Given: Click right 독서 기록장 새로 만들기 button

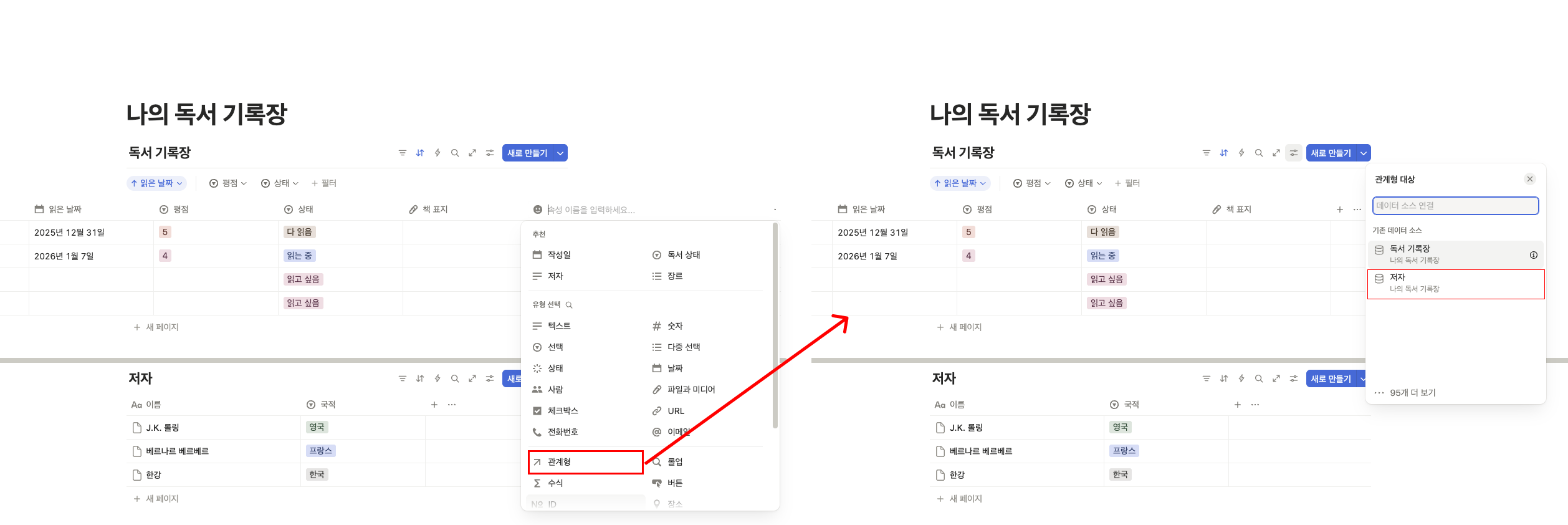Looking at the screenshot, I should click(x=1331, y=153).
